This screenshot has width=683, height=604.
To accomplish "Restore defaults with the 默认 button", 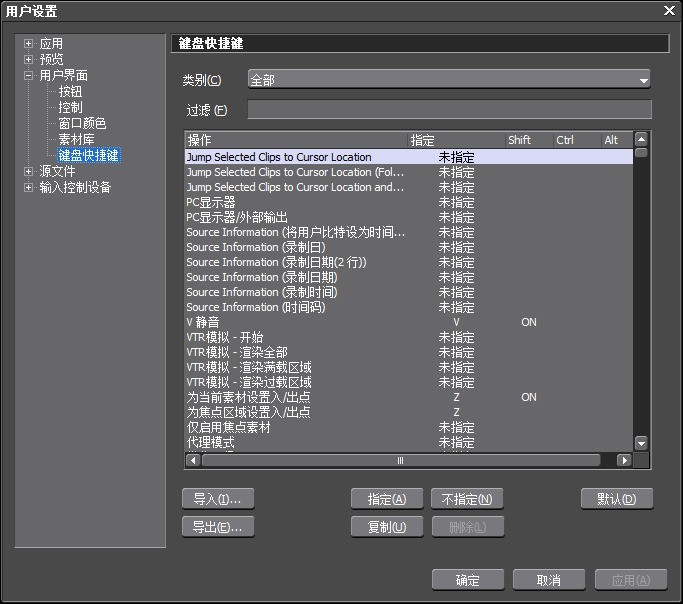I will point(616,499).
